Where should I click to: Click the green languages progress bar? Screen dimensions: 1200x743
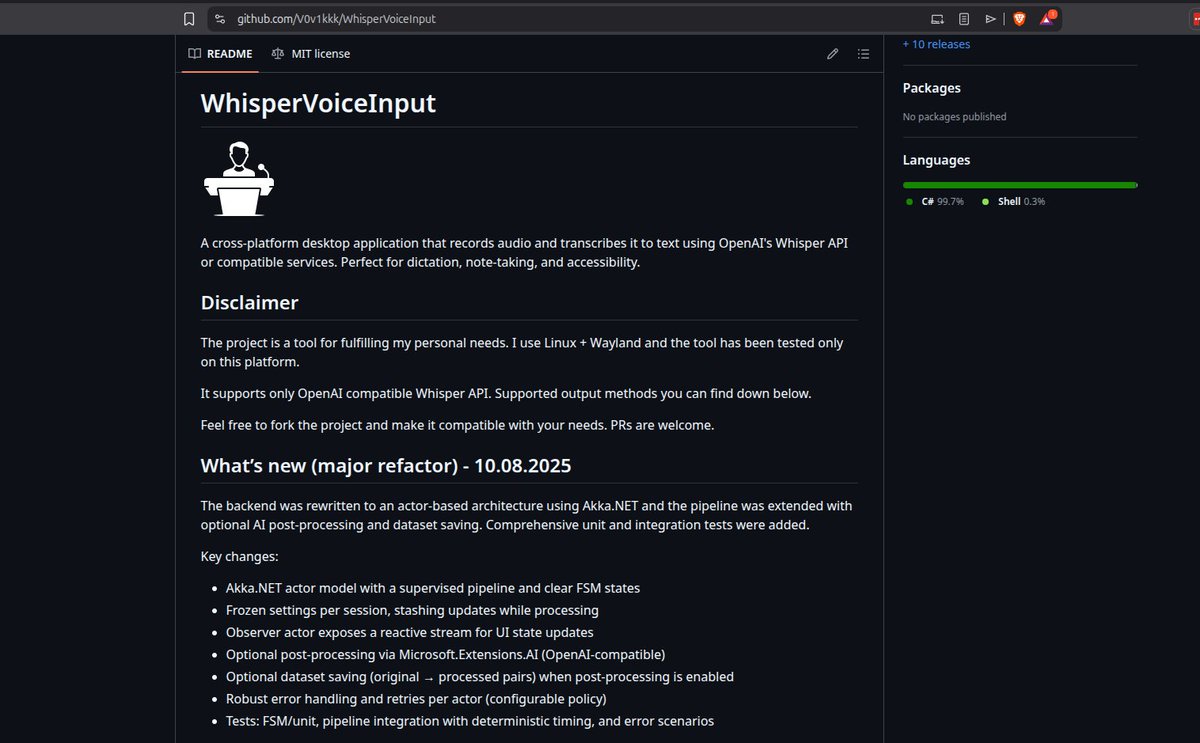tap(1020, 185)
